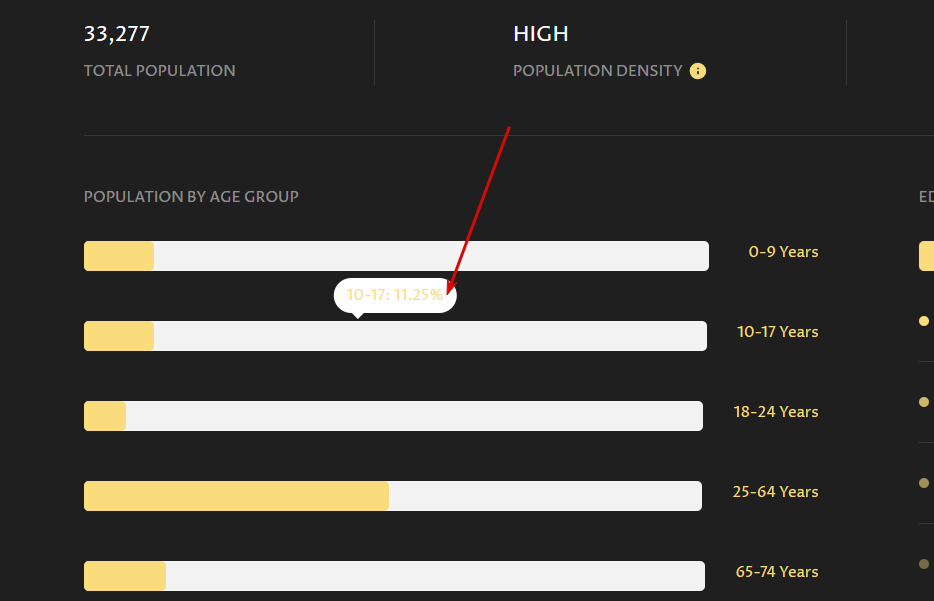
Task: Select the 10-17 Years label
Action: 777,332
